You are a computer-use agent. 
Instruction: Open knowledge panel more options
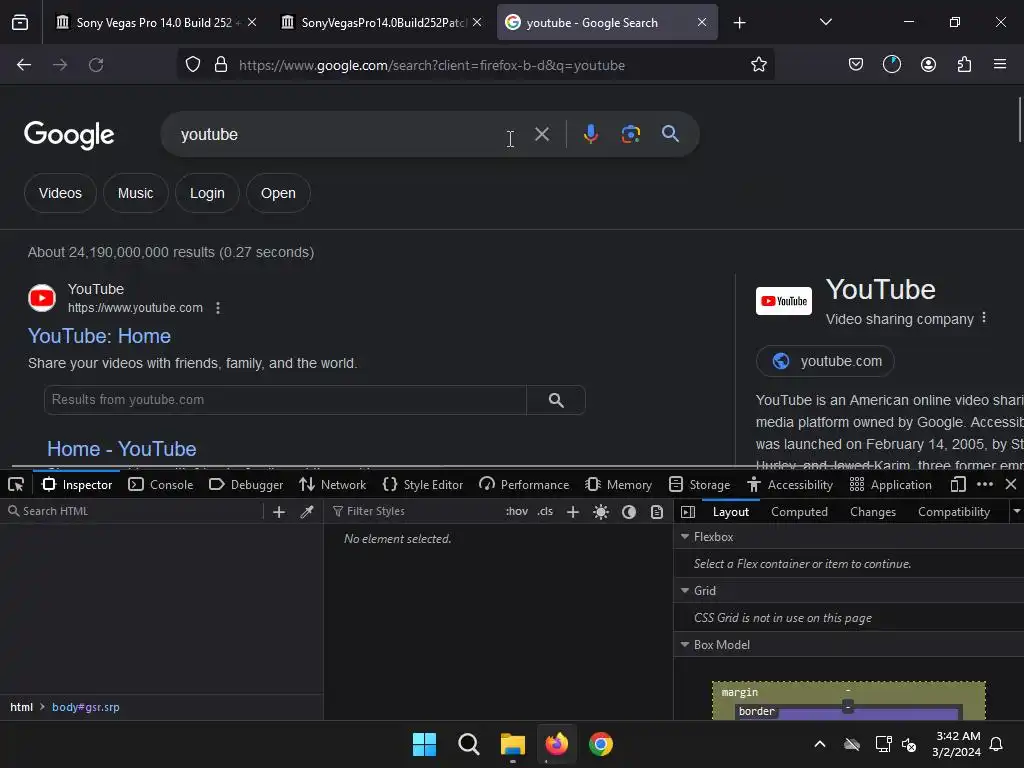pos(984,318)
